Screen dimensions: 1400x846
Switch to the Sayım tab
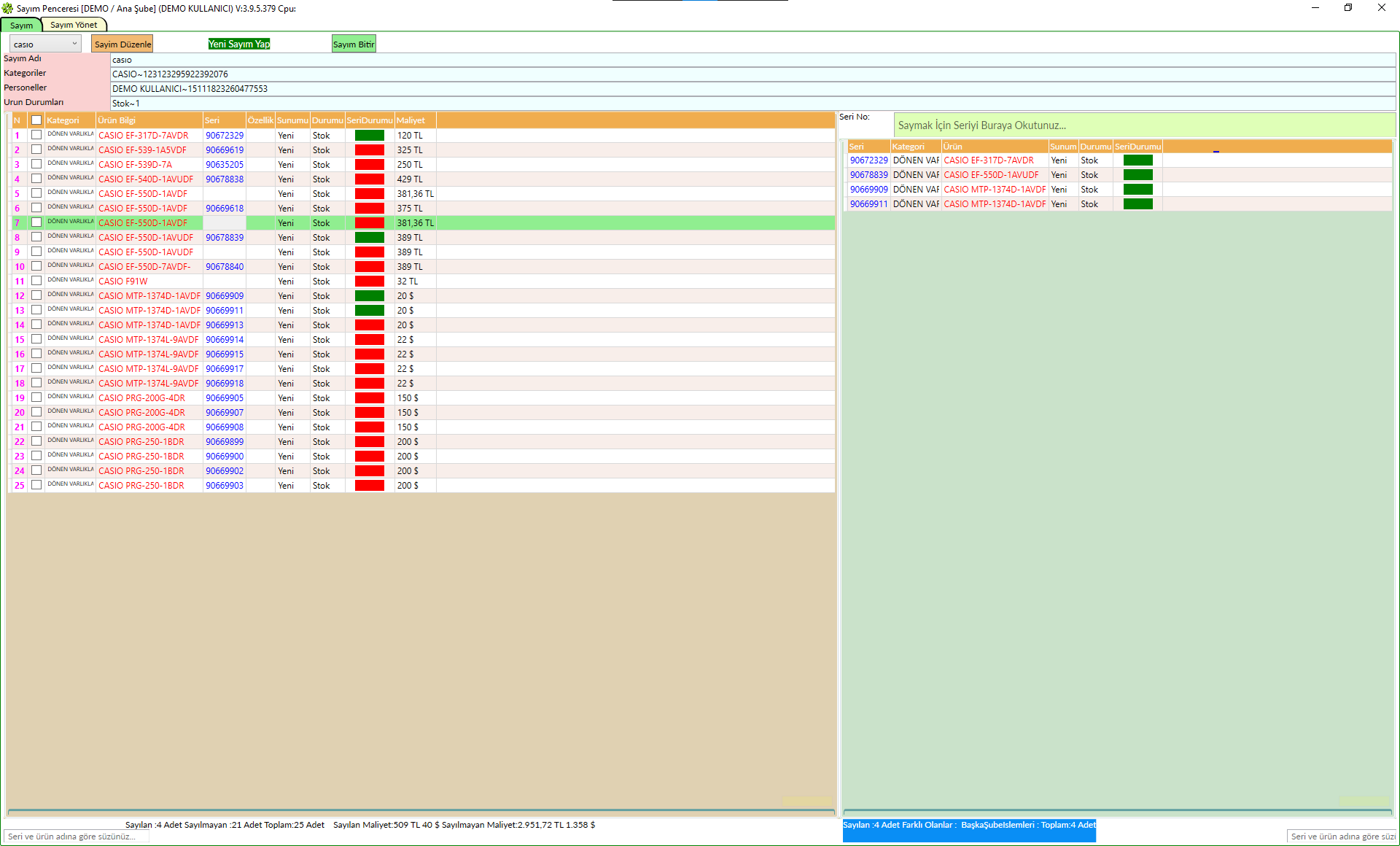(21, 26)
